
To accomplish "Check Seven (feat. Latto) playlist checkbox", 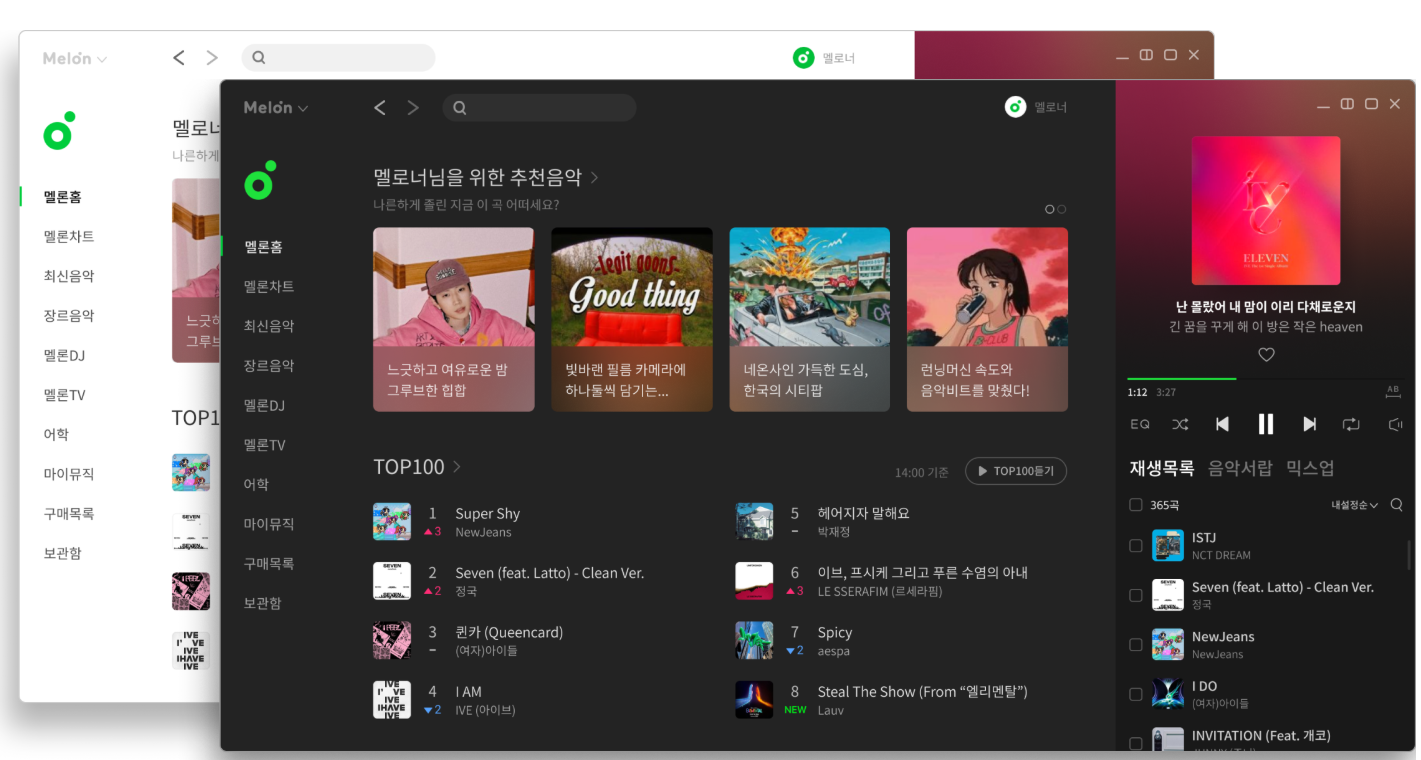I will coord(1136,595).
